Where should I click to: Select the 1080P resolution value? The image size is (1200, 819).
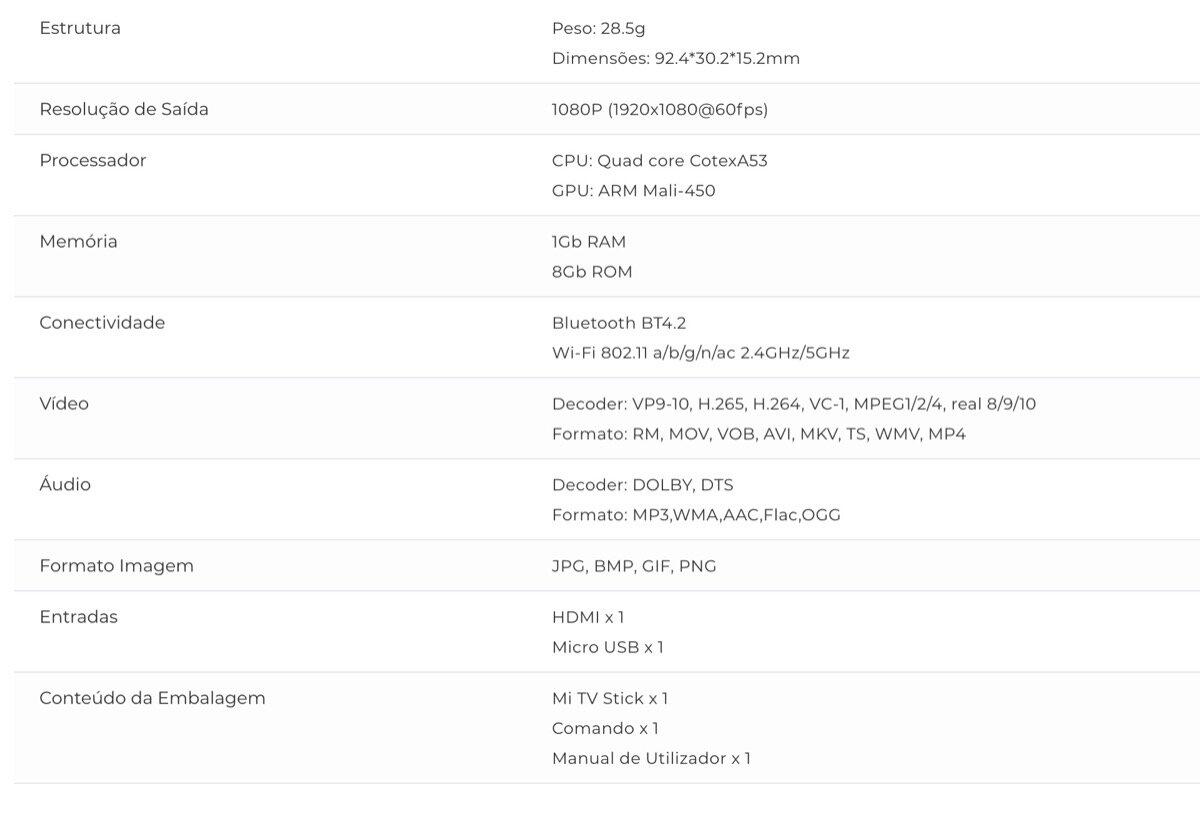[x=659, y=109]
